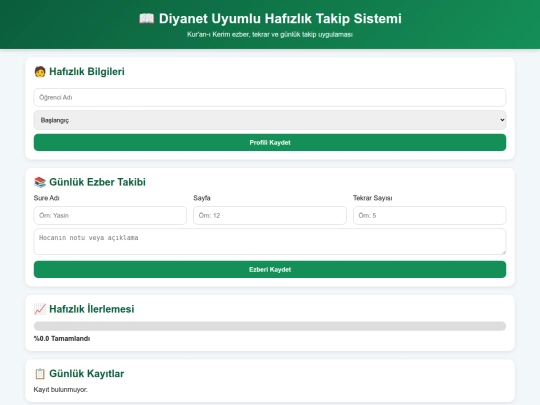Click the chart emoji beside Hafızlık İlerlemesi
This screenshot has height=405, width=540.
point(40,309)
